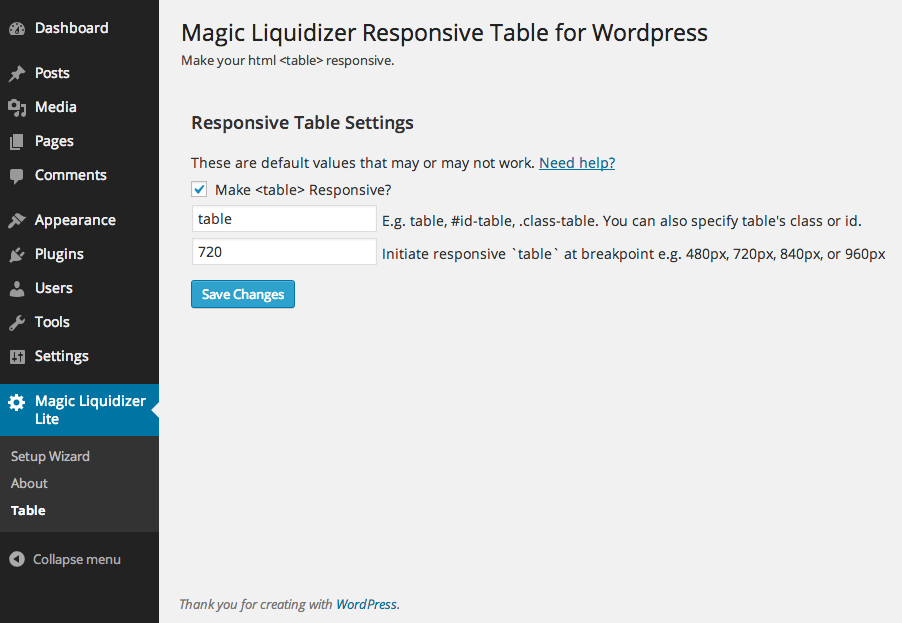
Task: Click the Dashboard gauge icon
Action: pos(17,29)
